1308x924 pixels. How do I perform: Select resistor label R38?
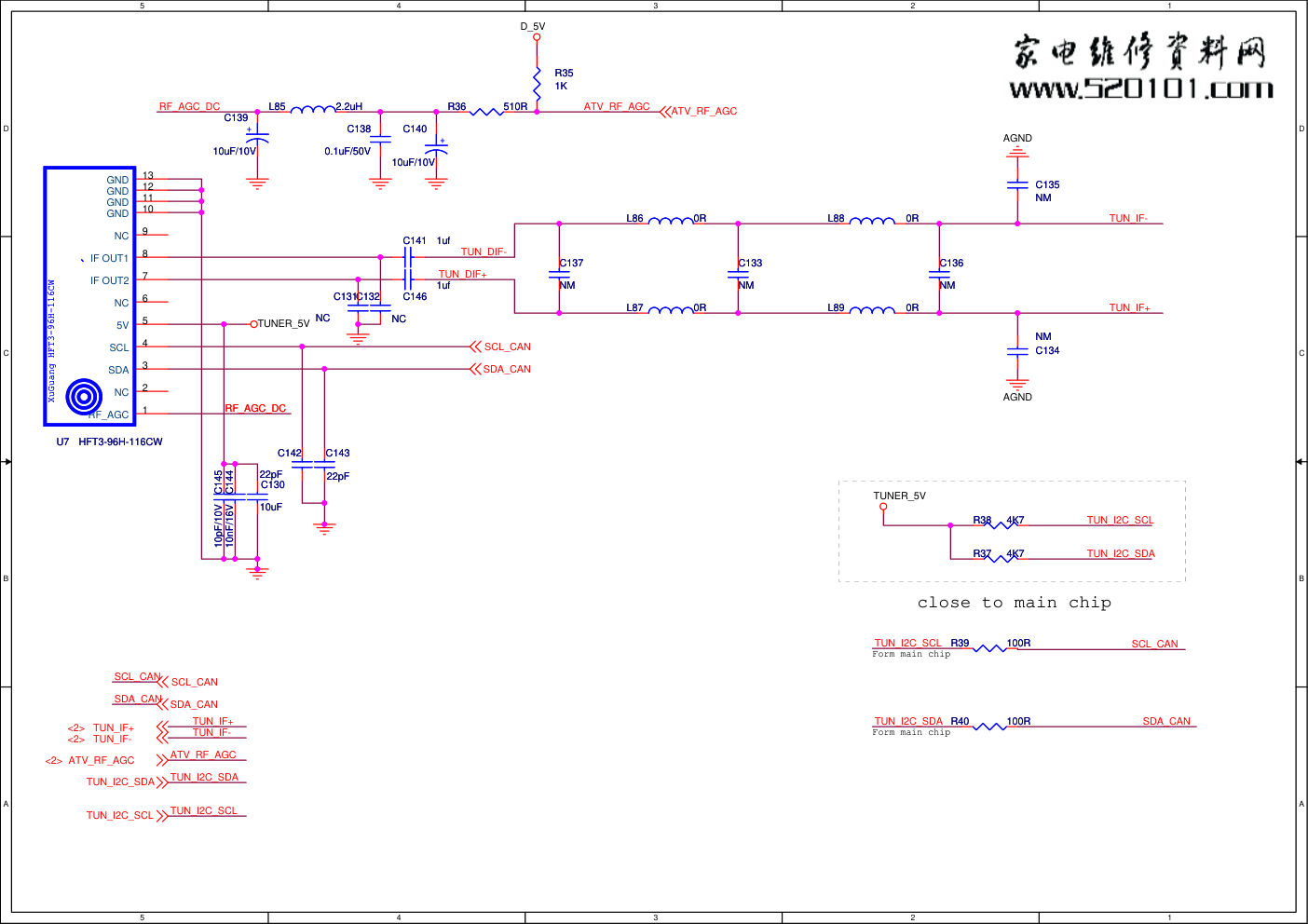[x=982, y=520]
